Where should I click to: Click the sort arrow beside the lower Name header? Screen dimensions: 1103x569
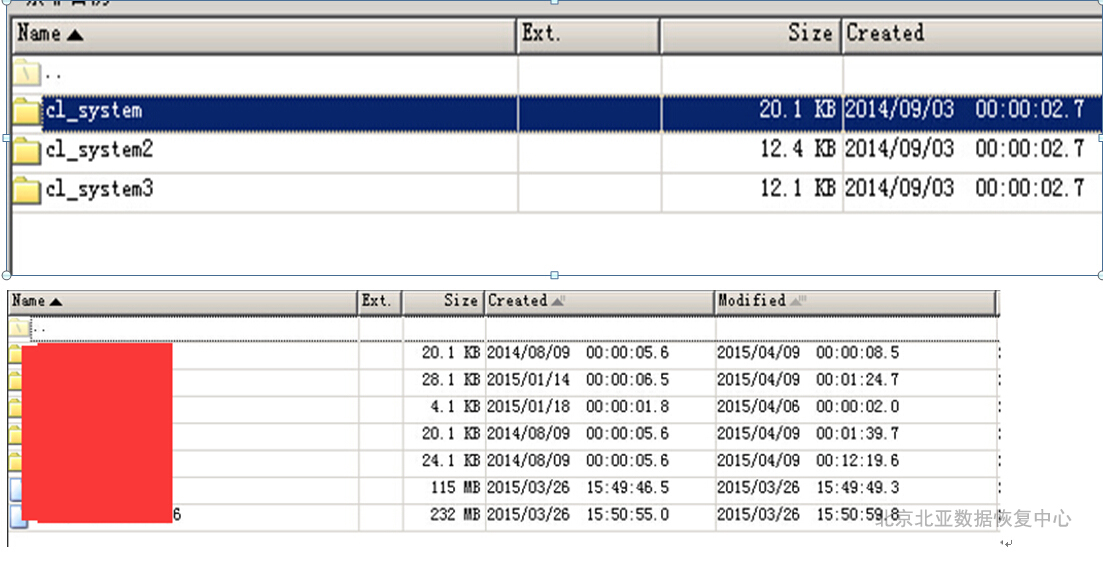[56, 302]
